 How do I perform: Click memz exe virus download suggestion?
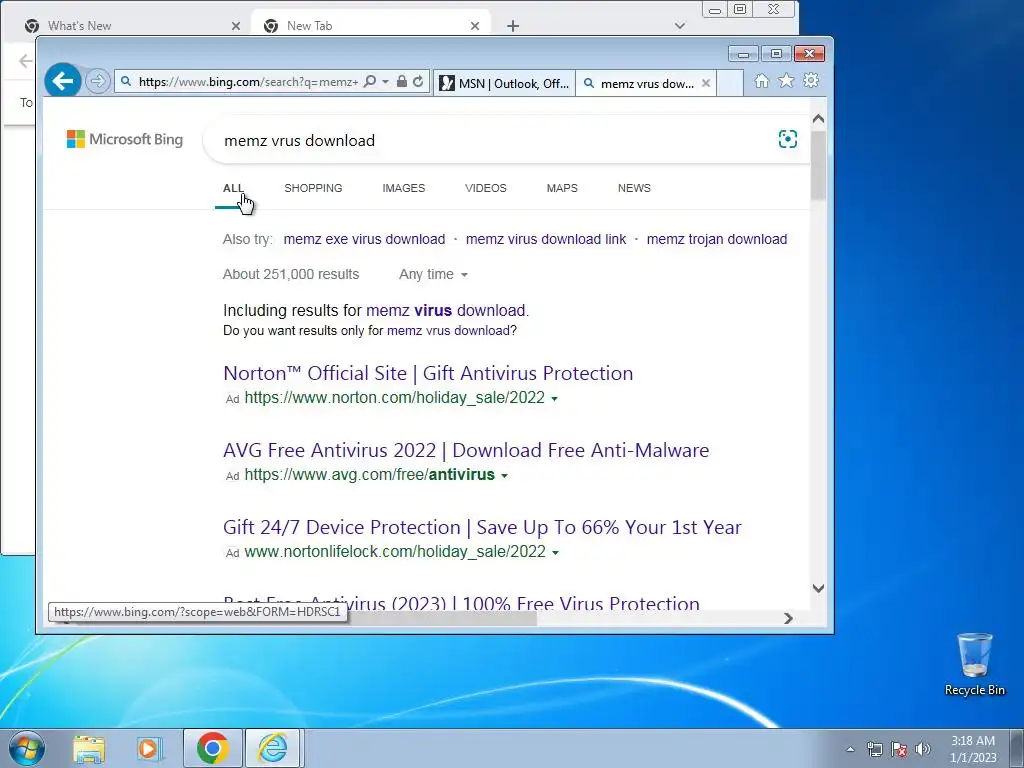pyautogui.click(x=364, y=239)
